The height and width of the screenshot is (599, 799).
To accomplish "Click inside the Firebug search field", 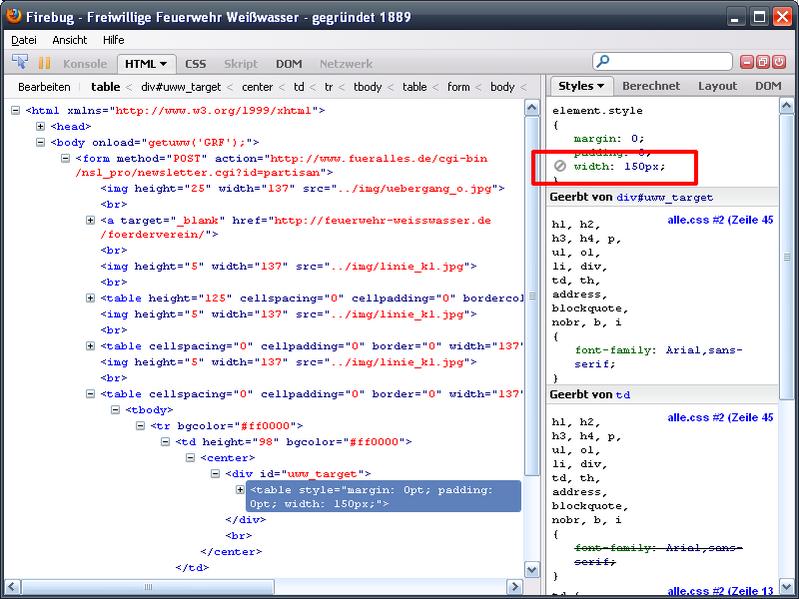I will (670, 62).
